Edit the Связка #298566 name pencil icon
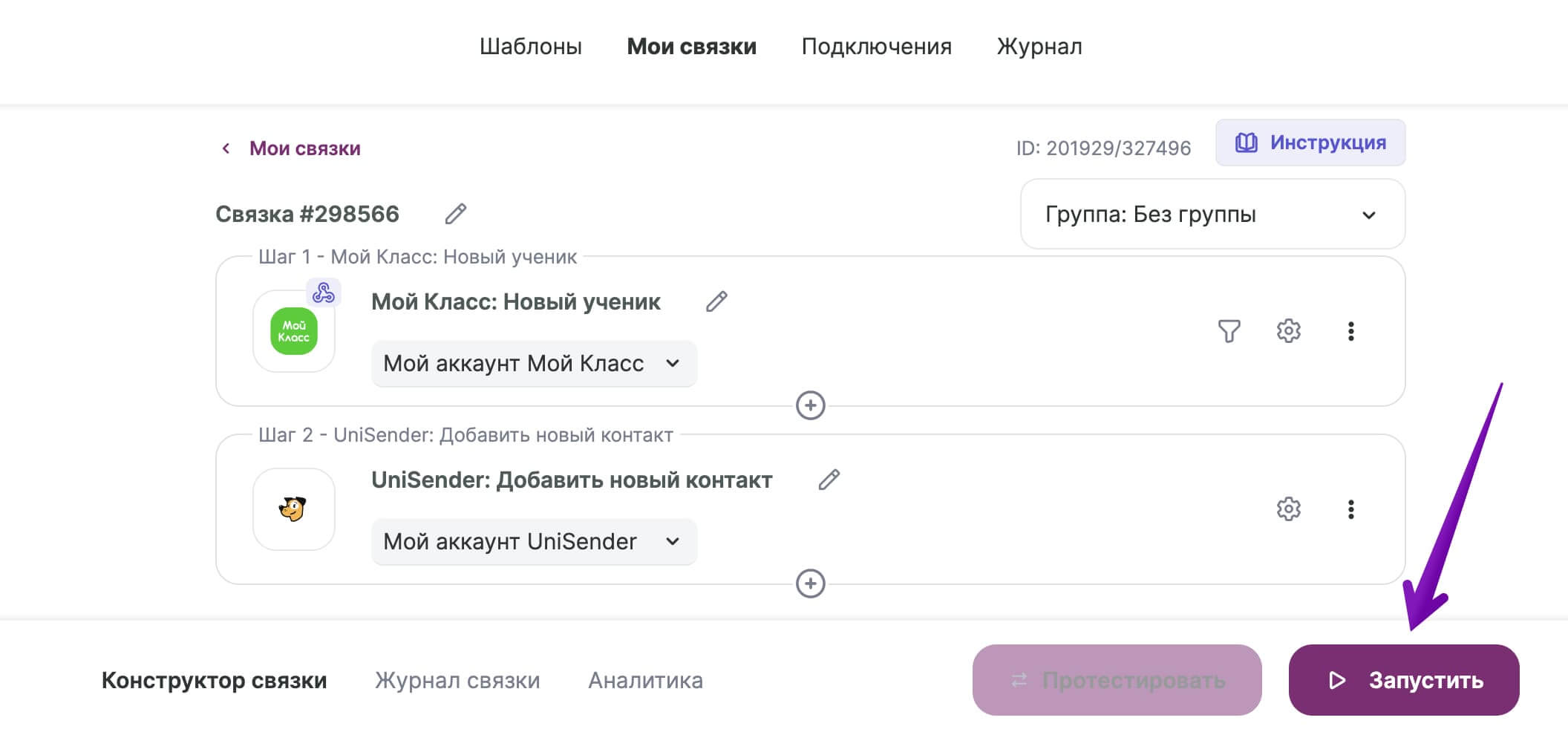The image size is (1568, 732). 456,214
